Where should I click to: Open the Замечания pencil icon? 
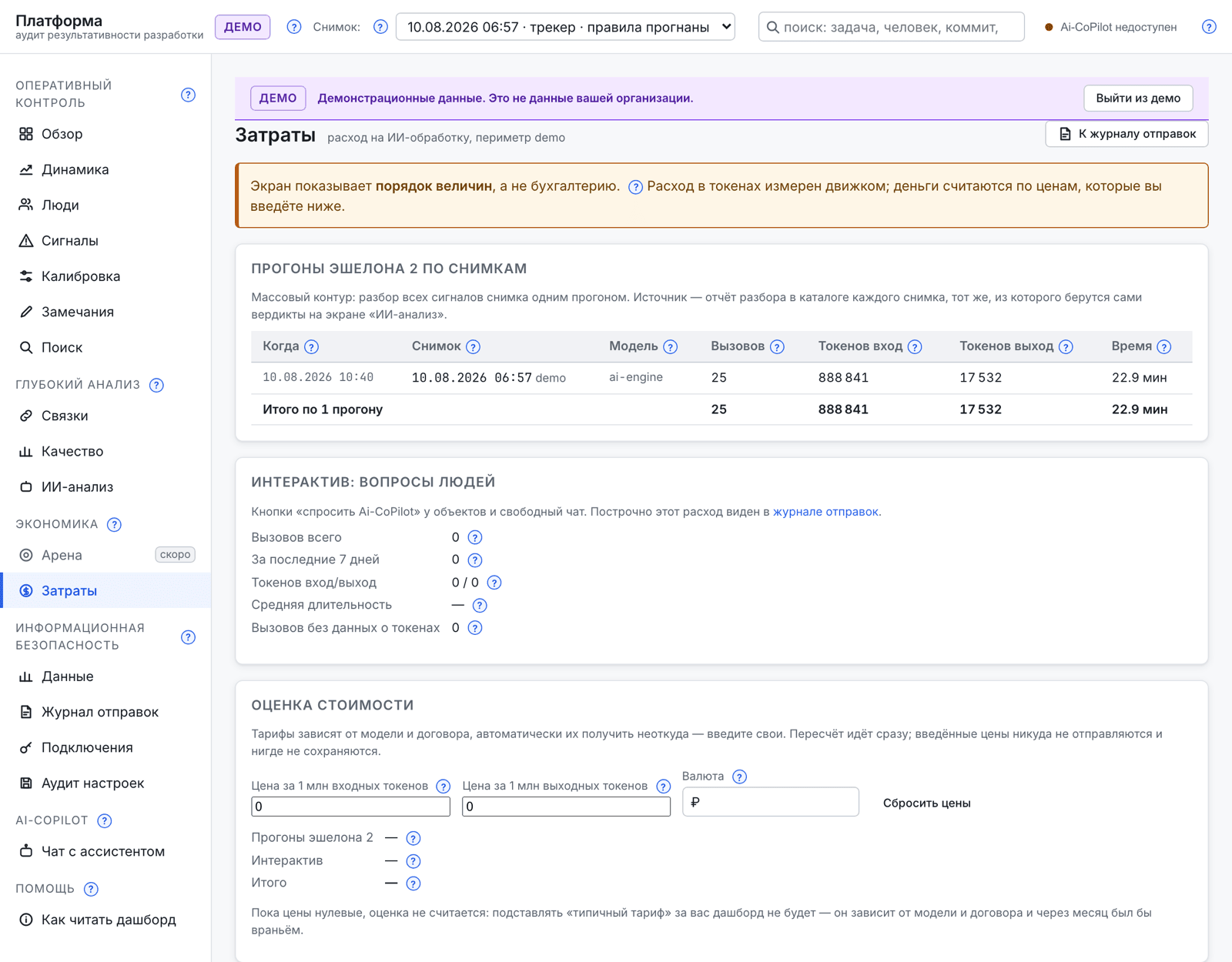coord(26,312)
